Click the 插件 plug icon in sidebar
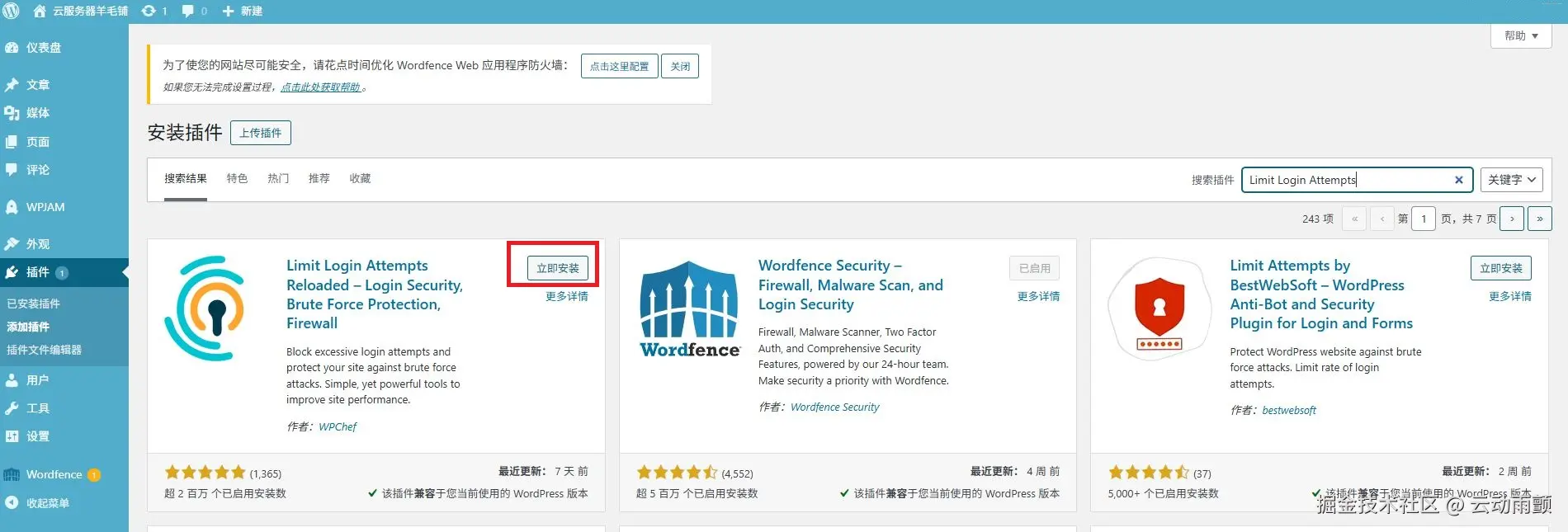 point(12,272)
